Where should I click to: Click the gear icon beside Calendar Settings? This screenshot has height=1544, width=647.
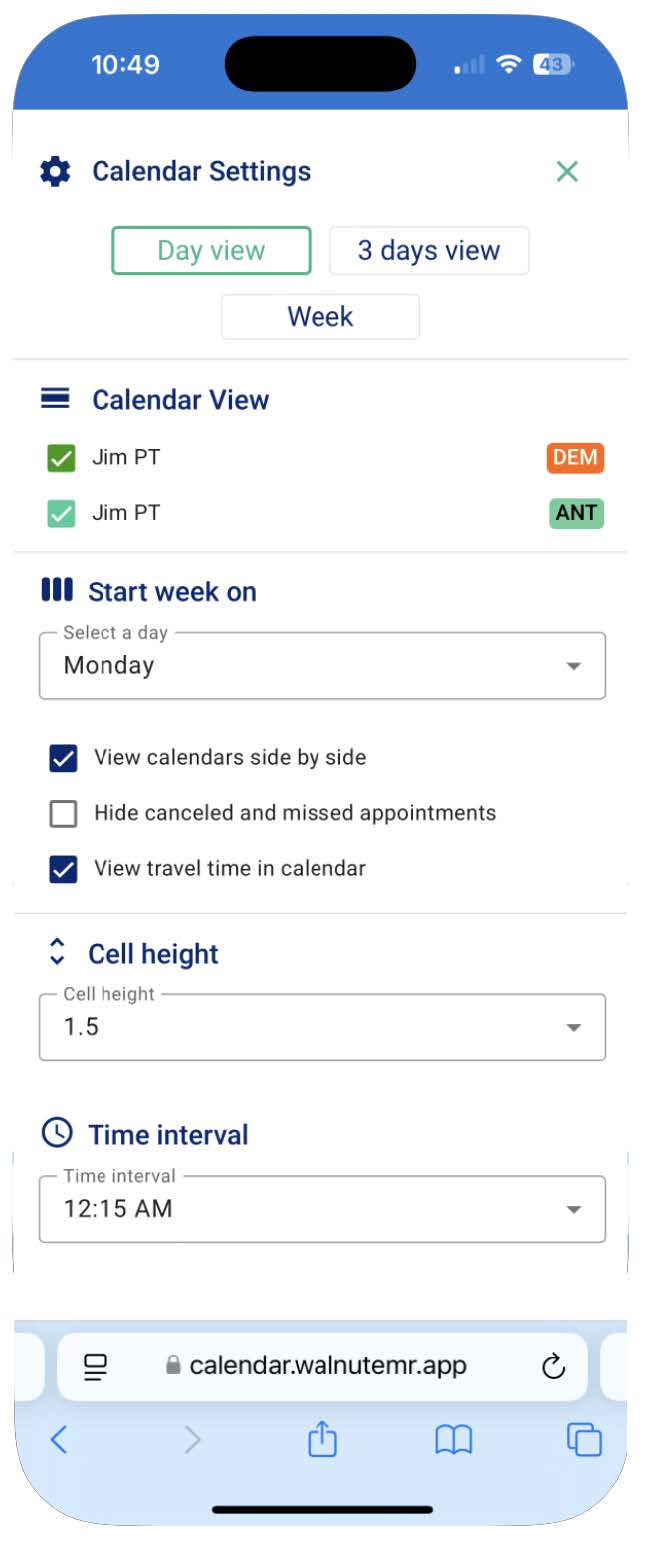[x=55, y=170]
